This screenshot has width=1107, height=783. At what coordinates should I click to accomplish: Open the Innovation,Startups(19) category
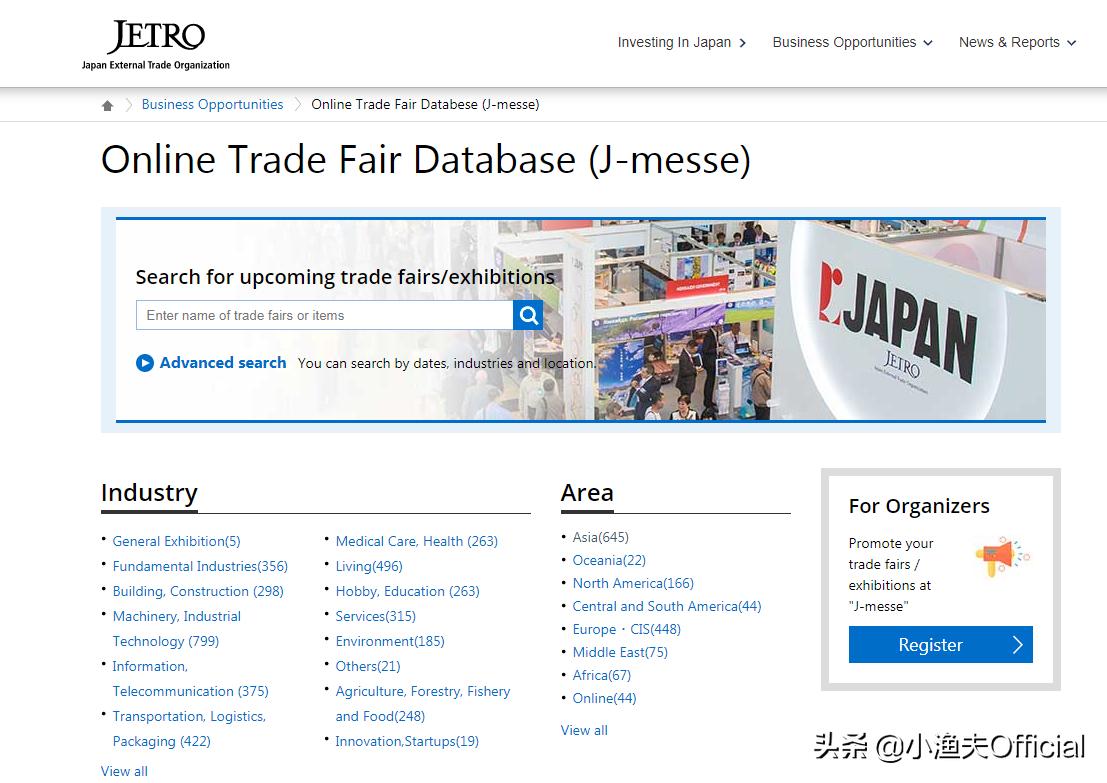406,741
